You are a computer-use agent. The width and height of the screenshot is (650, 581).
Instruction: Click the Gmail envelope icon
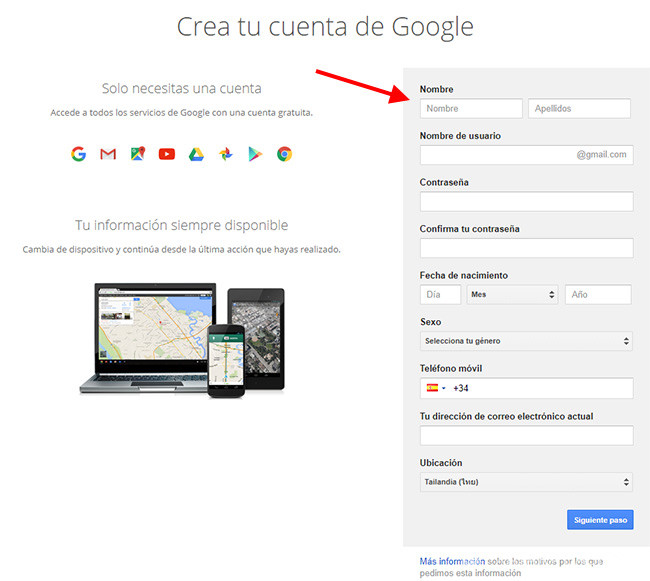pos(108,154)
